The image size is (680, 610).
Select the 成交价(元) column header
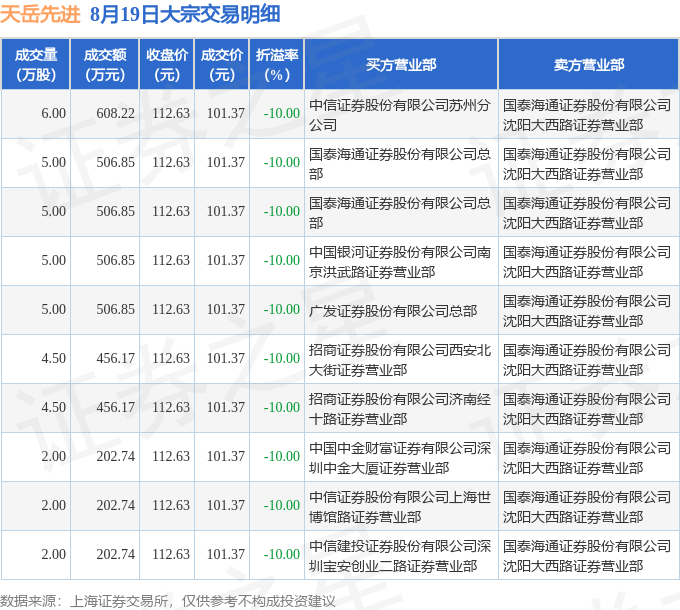click(222, 65)
